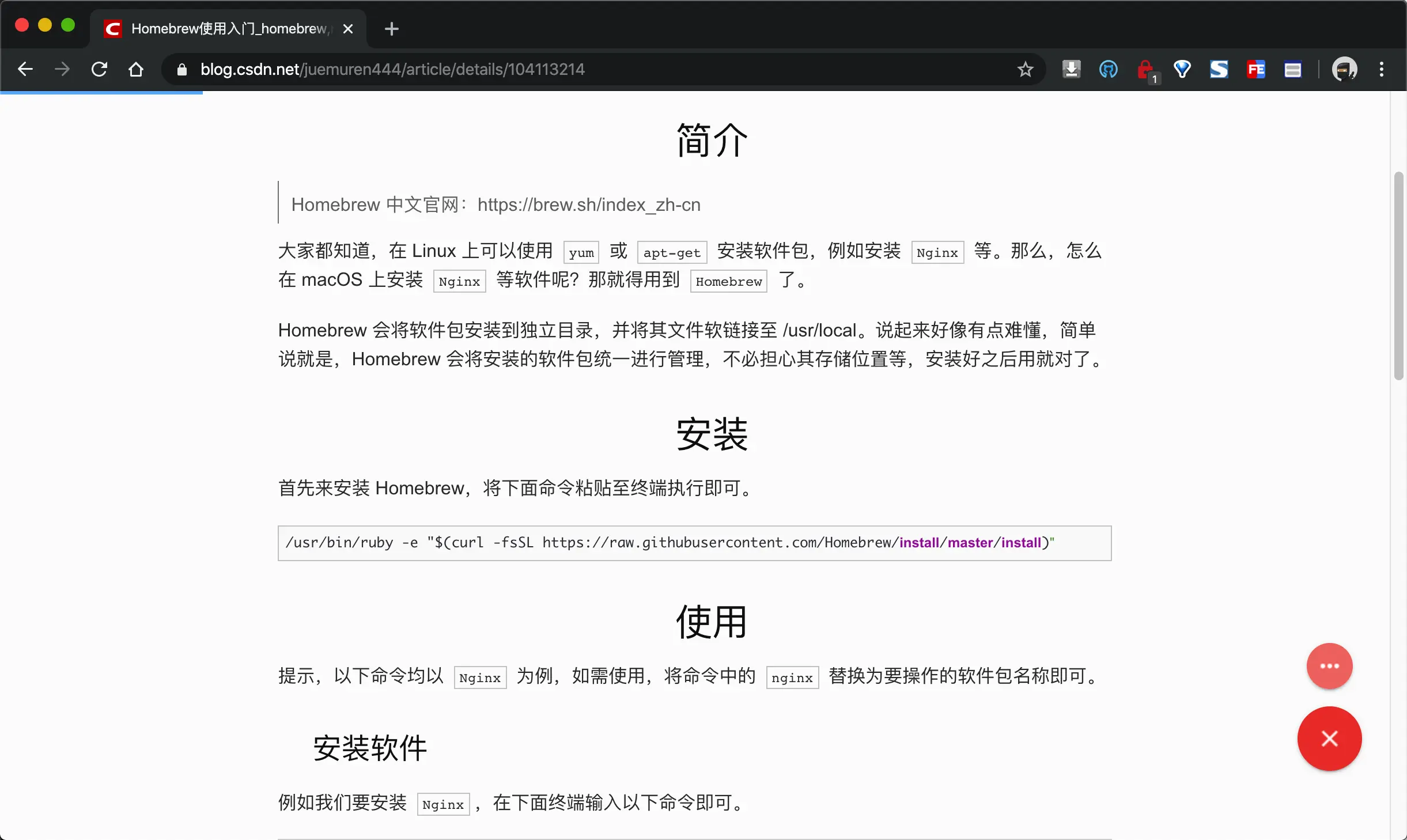The width and height of the screenshot is (1407, 840).
Task: Click the blue diamond extension icon
Action: pos(1182,69)
